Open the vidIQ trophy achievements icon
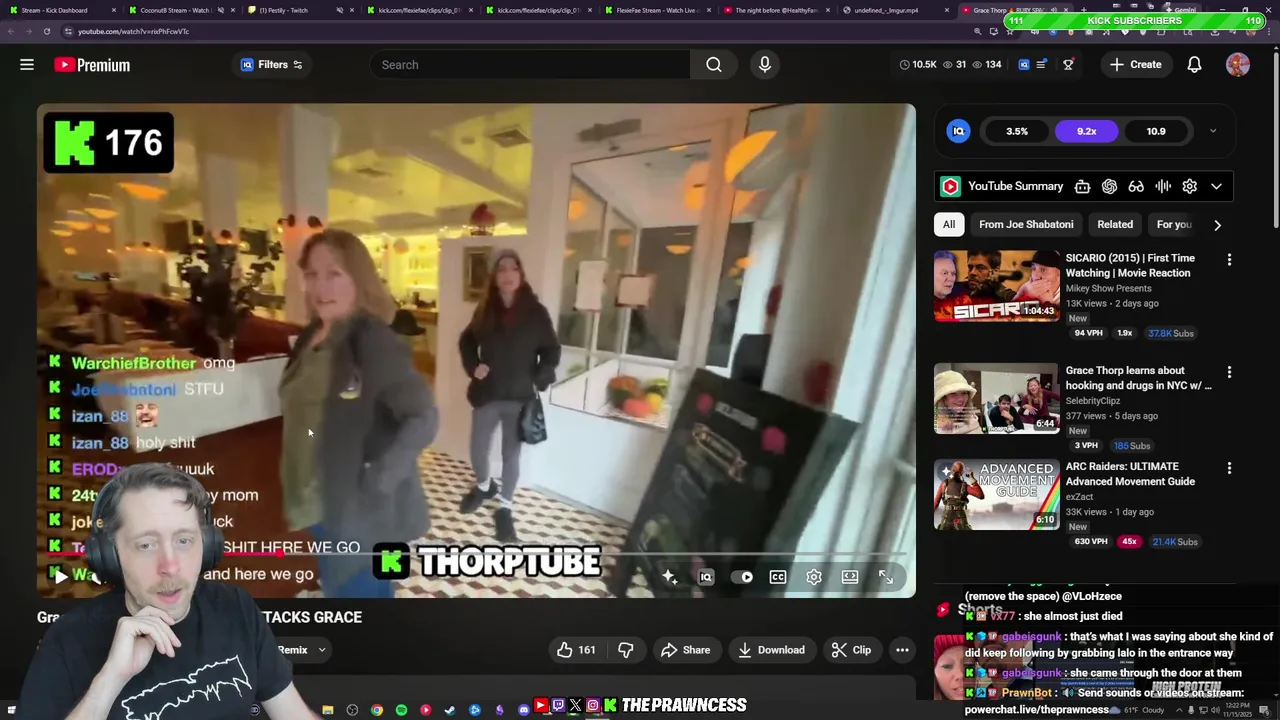The width and height of the screenshot is (1280, 720). (x=1068, y=65)
